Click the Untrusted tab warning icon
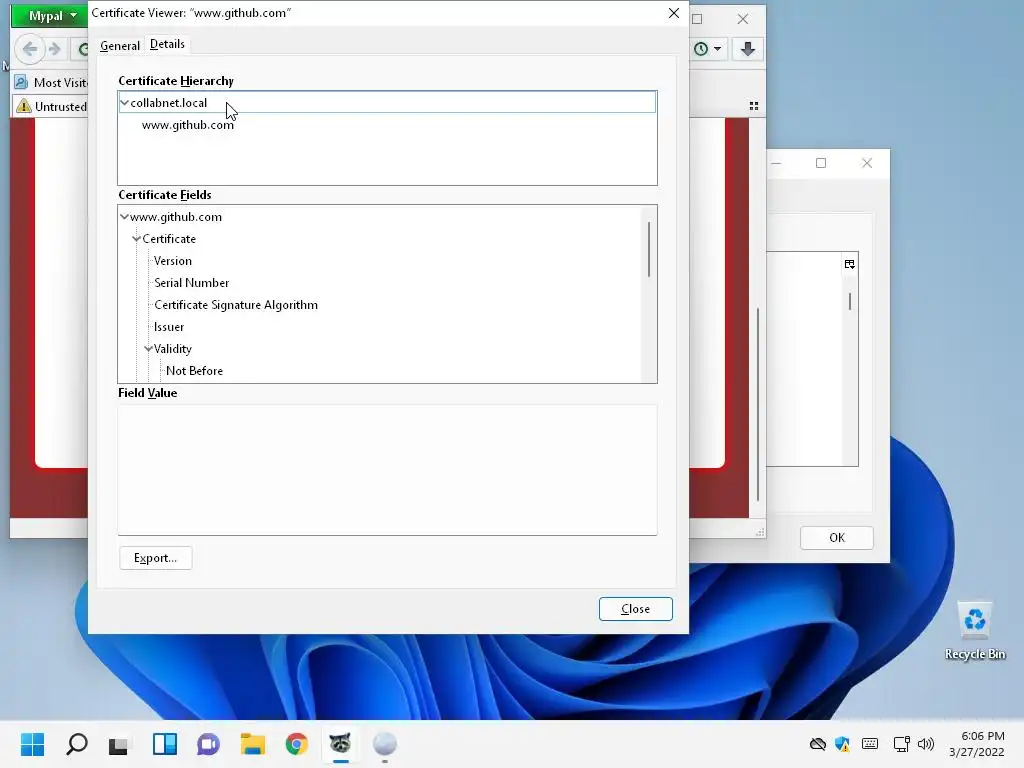 (x=24, y=106)
